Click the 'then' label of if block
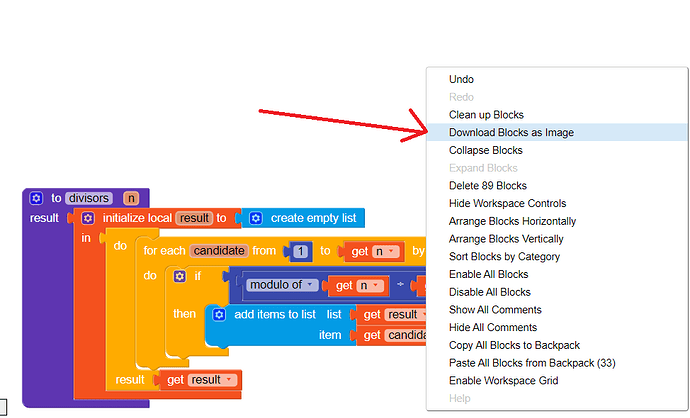Screen dimensions: 690x418 pyautogui.click(x=184, y=314)
